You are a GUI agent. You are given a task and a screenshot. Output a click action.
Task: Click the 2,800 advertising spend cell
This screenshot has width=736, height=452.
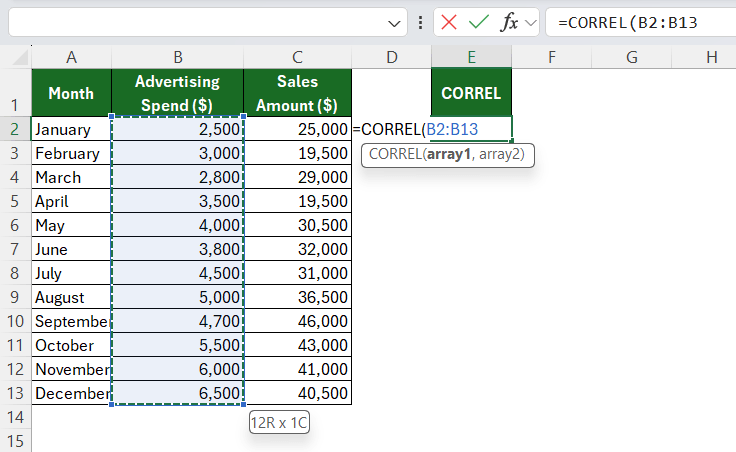pyautogui.click(x=177, y=177)
